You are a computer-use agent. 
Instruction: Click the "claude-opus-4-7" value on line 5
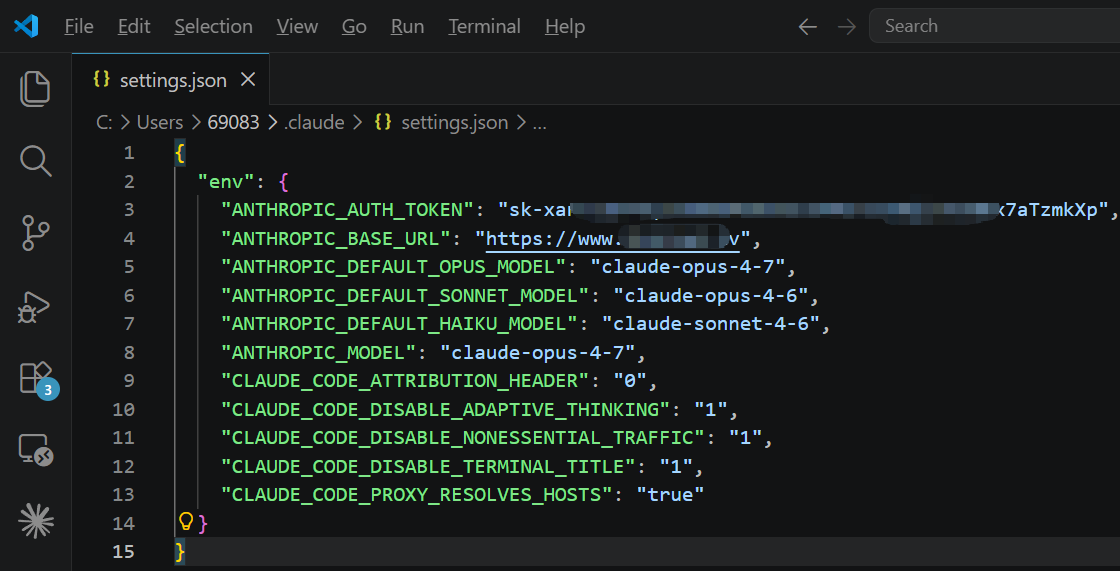pos(687,267)
